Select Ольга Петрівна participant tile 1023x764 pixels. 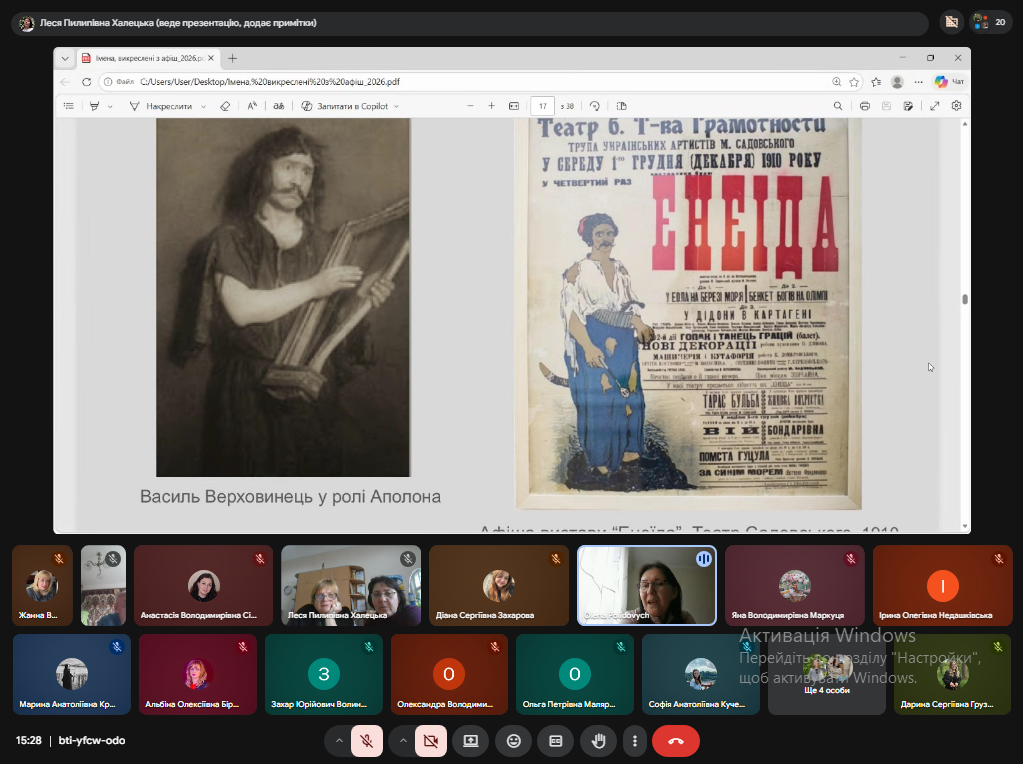click(575, 674)
